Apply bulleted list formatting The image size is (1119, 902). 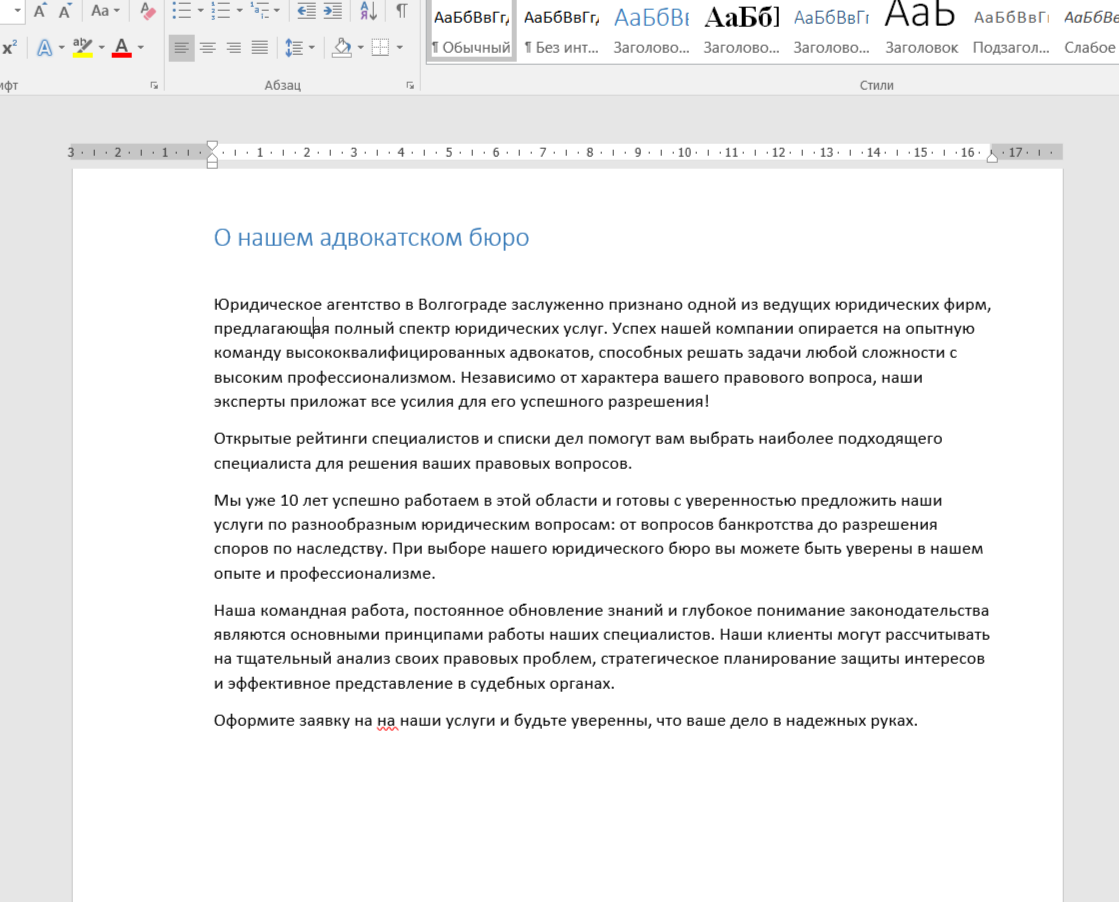181,10
